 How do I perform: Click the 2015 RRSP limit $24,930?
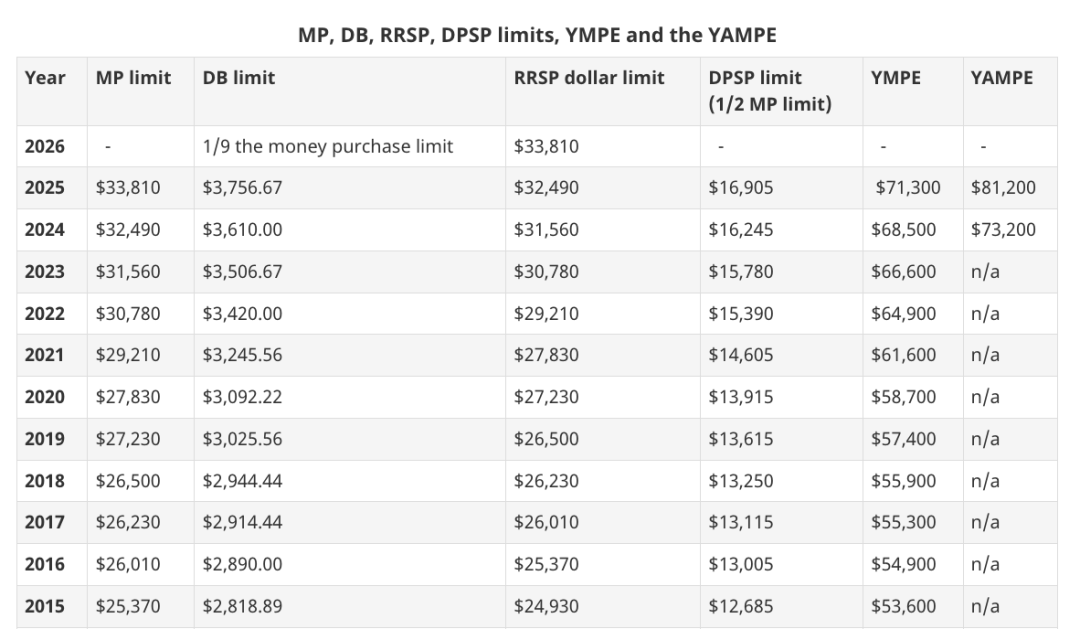(x=546, y=607)
